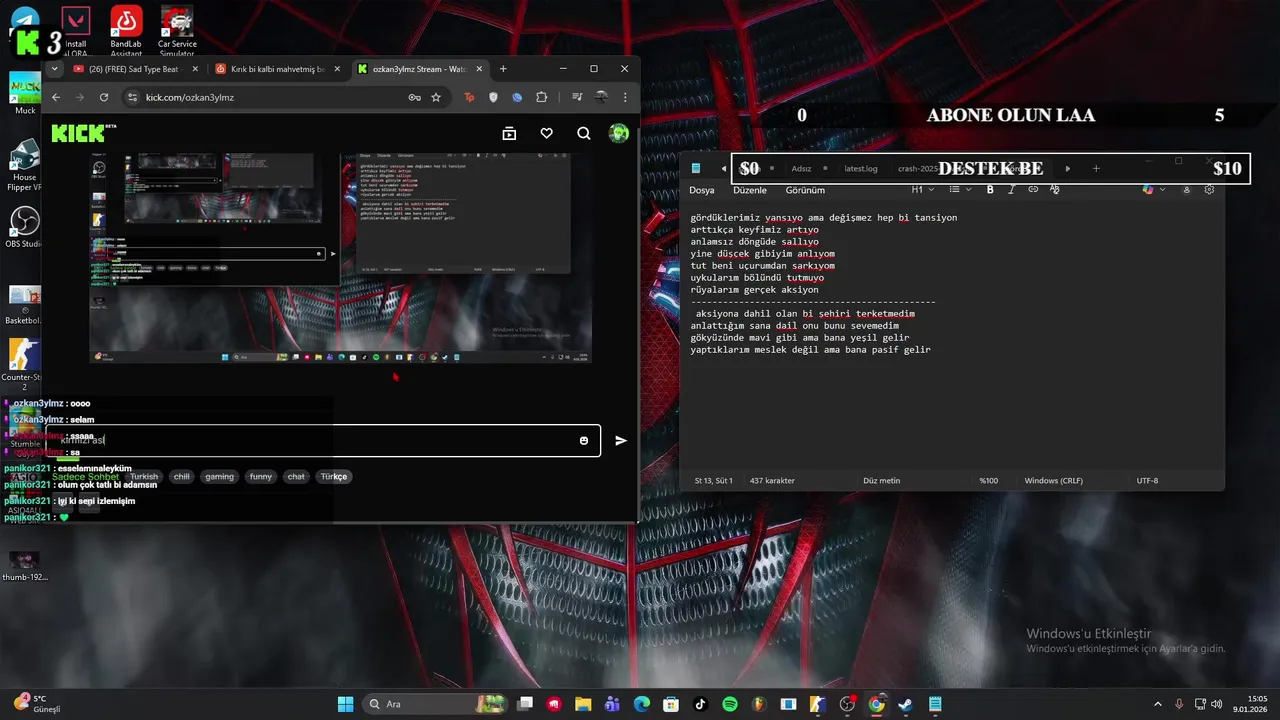Image resolution: width=1280 pixels, height=720 pixels.
Task: Open the Görünüm menu in Notepad
Action: tap(805, 190)
